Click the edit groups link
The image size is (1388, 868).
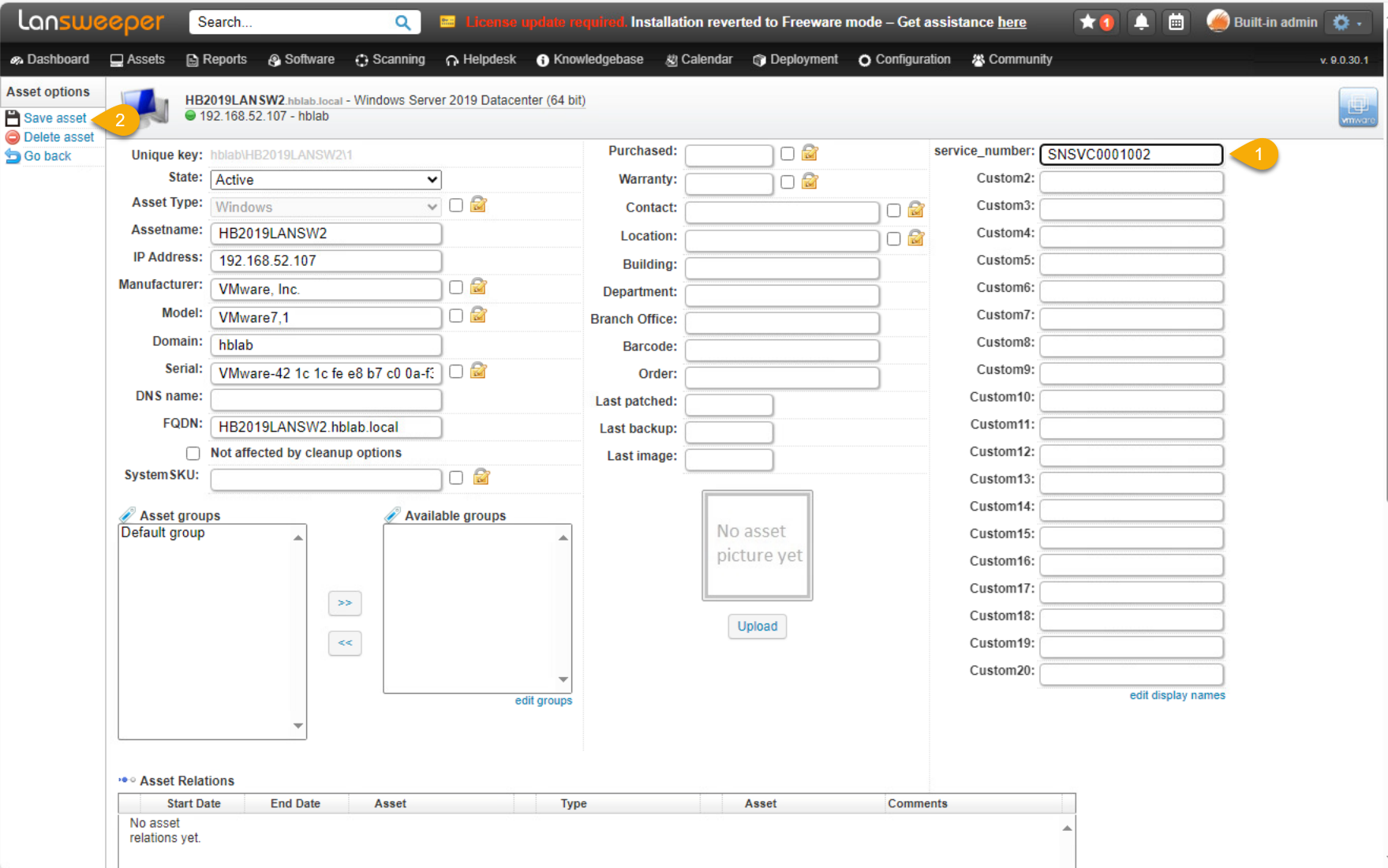544,700
